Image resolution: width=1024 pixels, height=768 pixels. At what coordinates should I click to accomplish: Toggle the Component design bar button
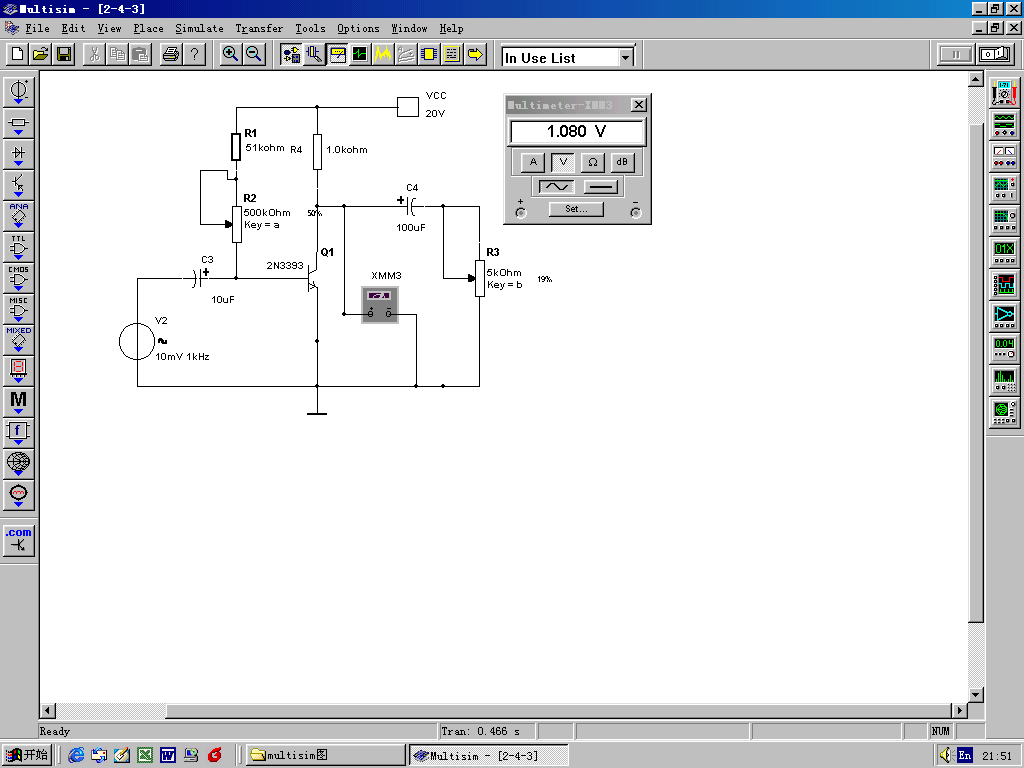[x=291, y=54]
